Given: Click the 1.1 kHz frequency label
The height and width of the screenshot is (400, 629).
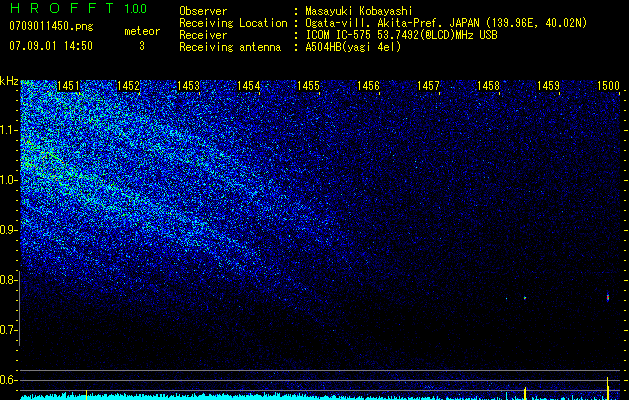Looking at the screenshot, I should [9, 130].
